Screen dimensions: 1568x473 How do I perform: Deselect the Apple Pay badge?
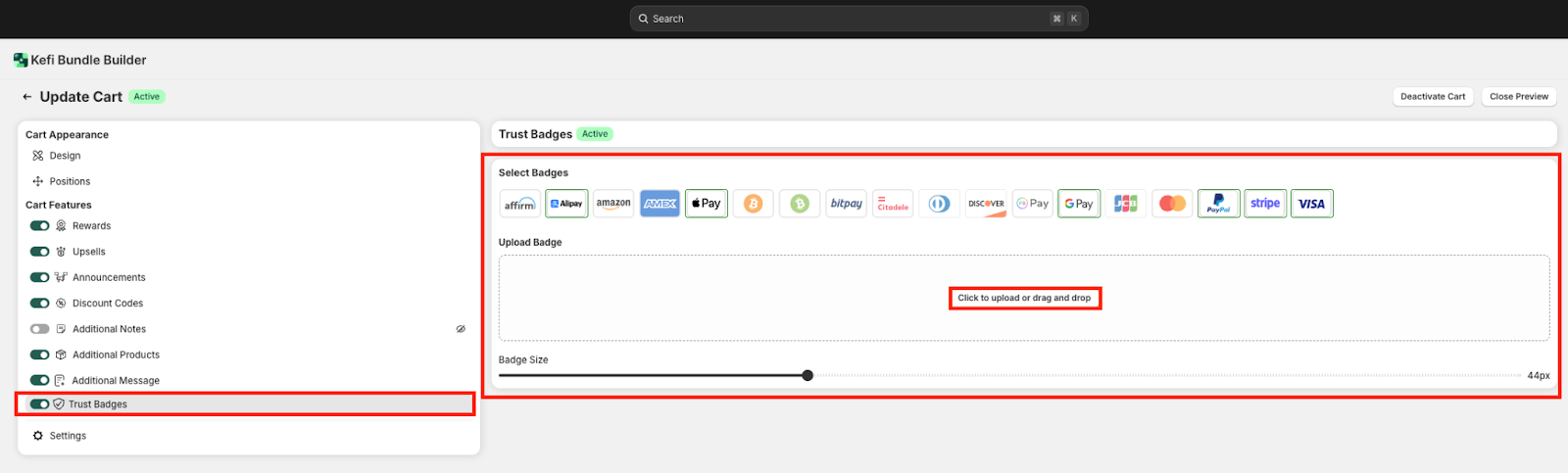(706, 204)
